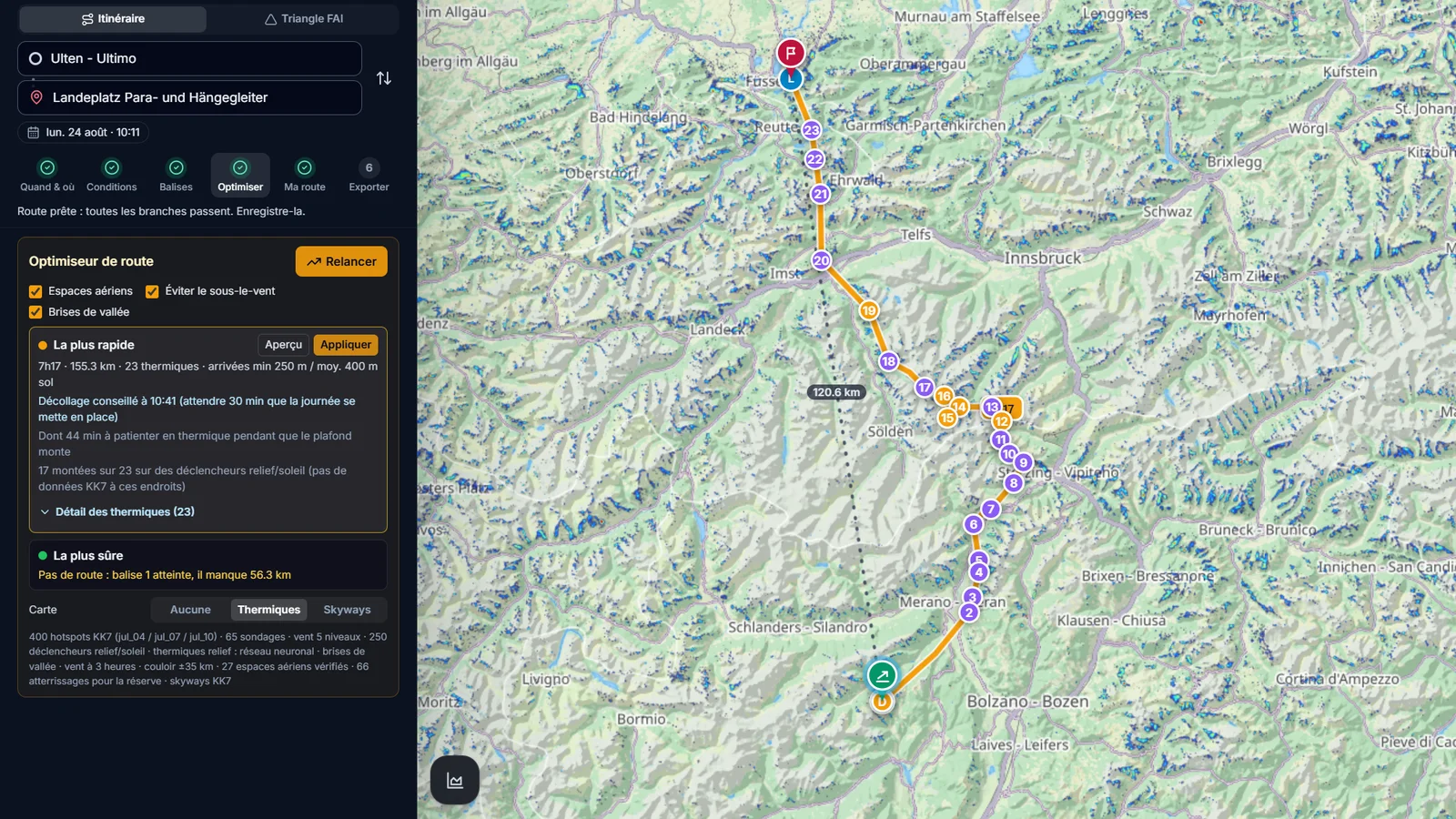This screenshot has height=819, width=1456.
Task: Click the 120.6 km distance label
Action: point(836,392)
